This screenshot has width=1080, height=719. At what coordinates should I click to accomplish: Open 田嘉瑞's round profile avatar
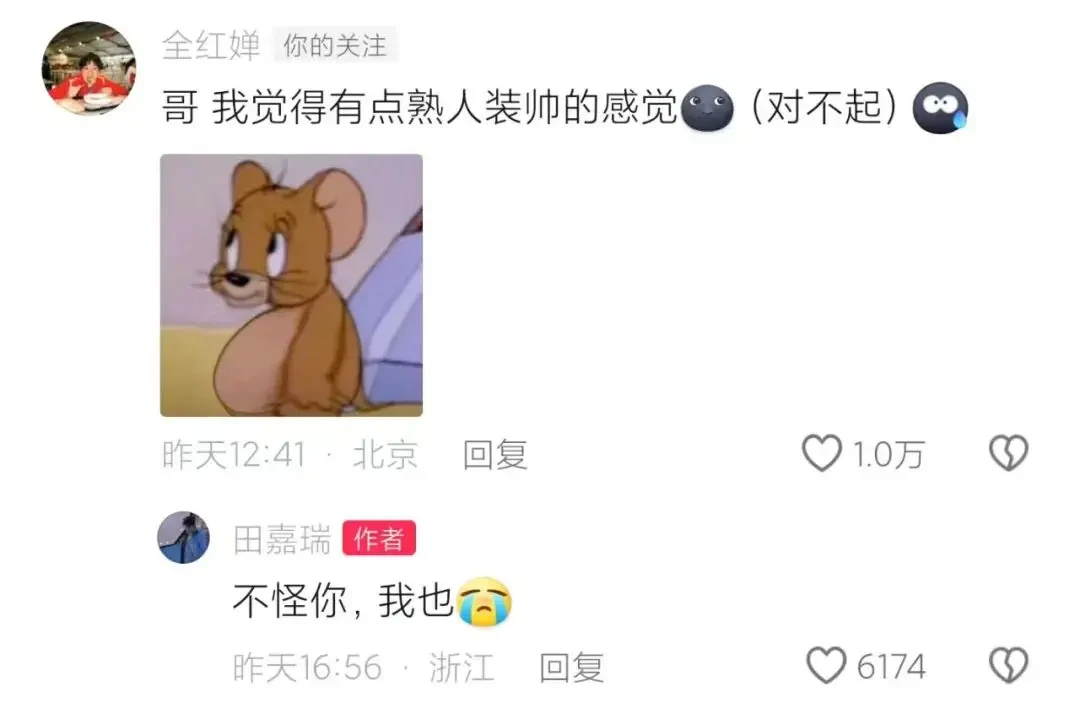183,537
